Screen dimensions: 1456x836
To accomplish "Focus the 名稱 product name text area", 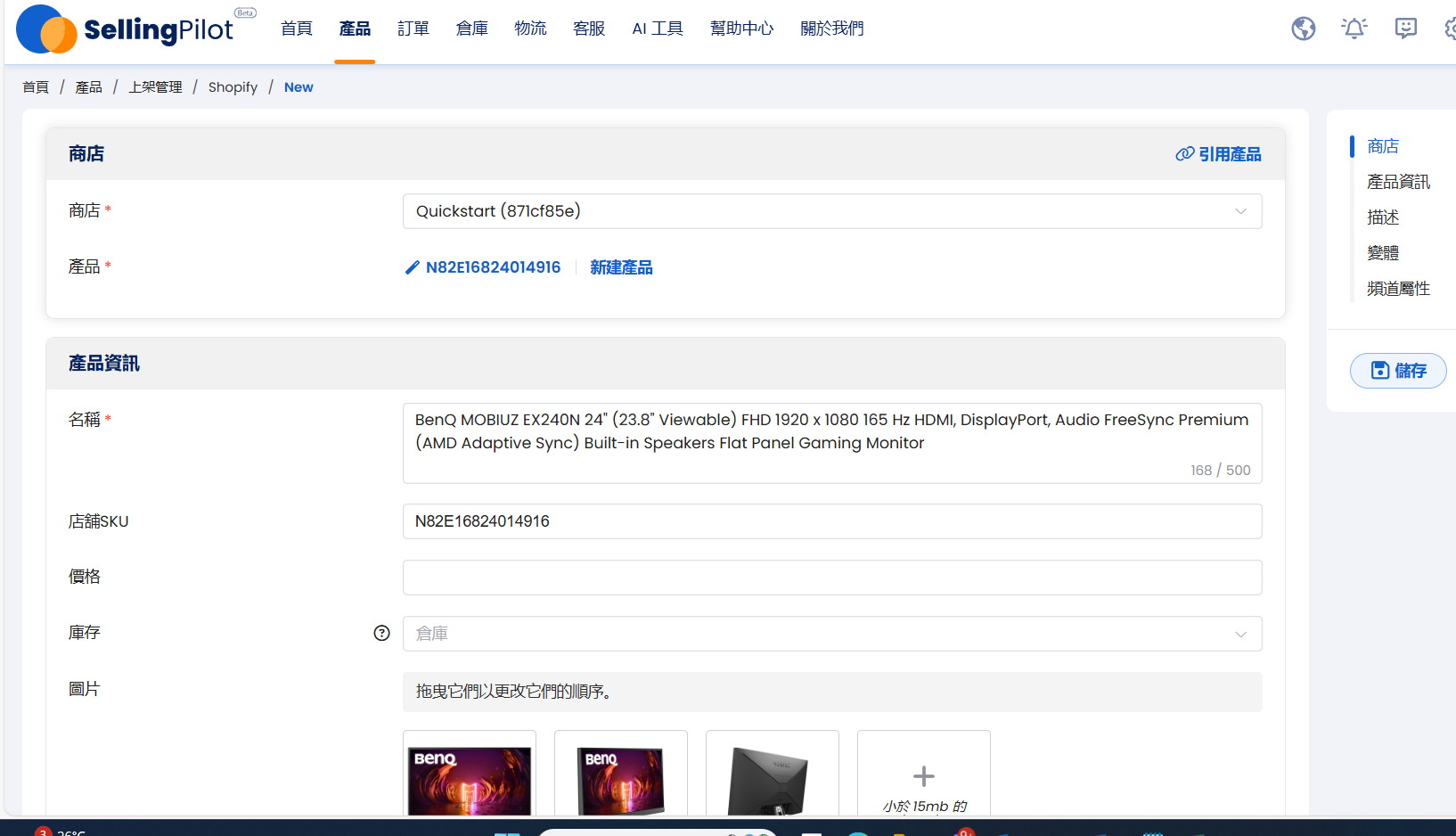I will click(832, 443).
